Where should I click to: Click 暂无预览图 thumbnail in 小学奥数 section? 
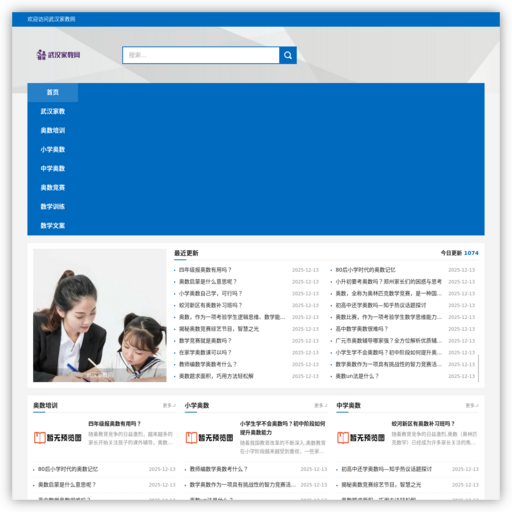(209, 438)
